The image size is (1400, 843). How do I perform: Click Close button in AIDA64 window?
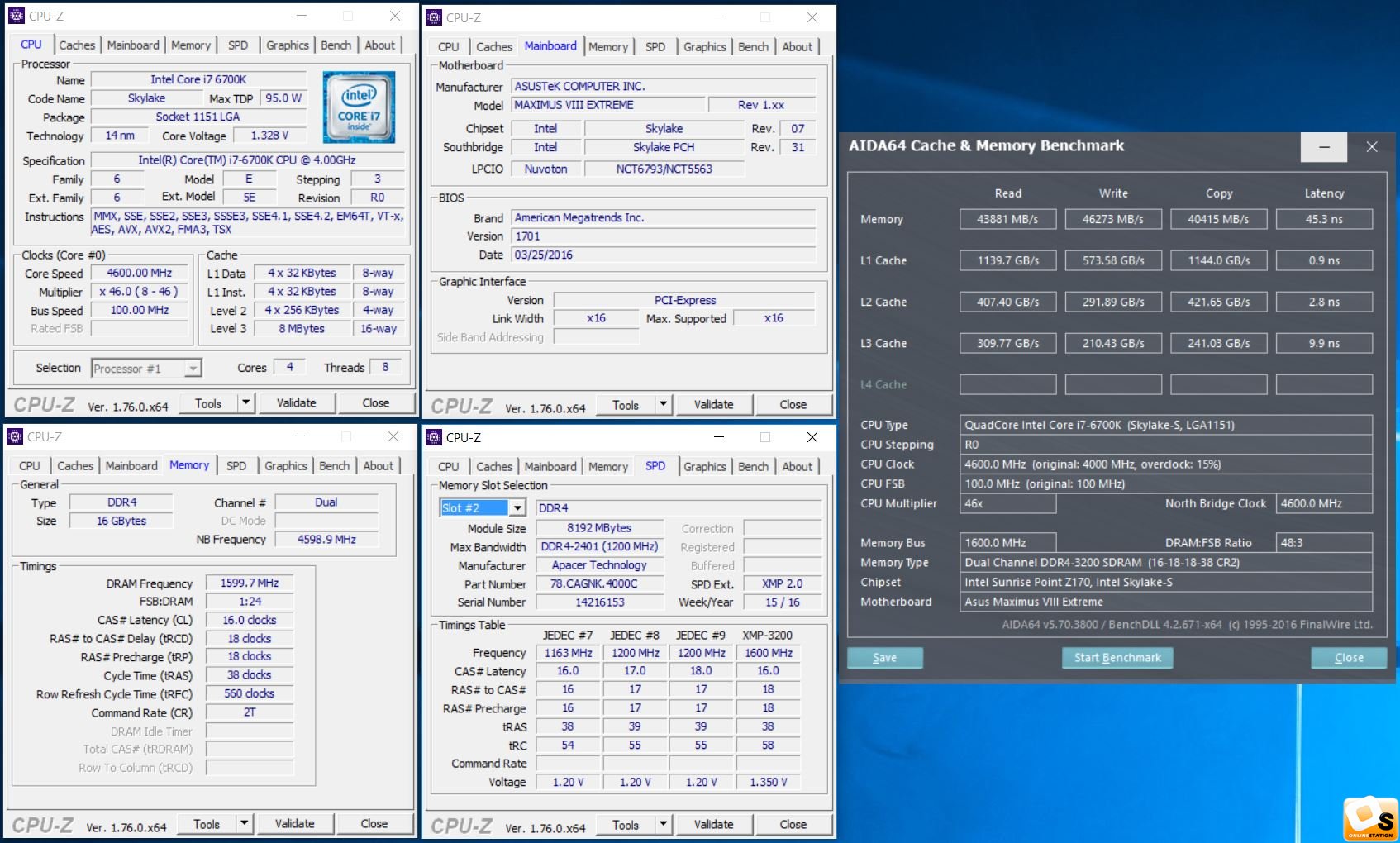1350,658
